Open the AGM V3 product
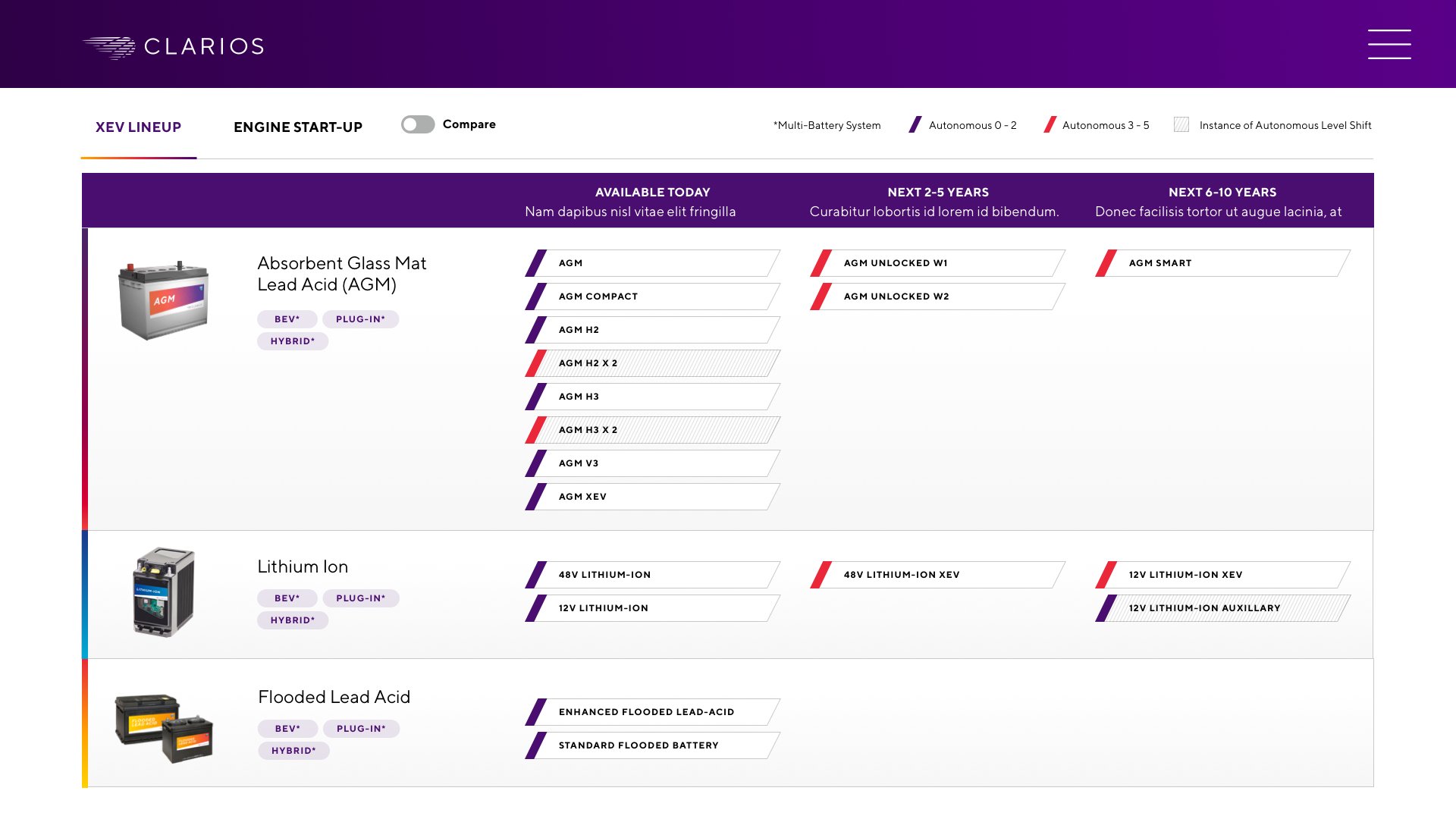 pos(652,463)
